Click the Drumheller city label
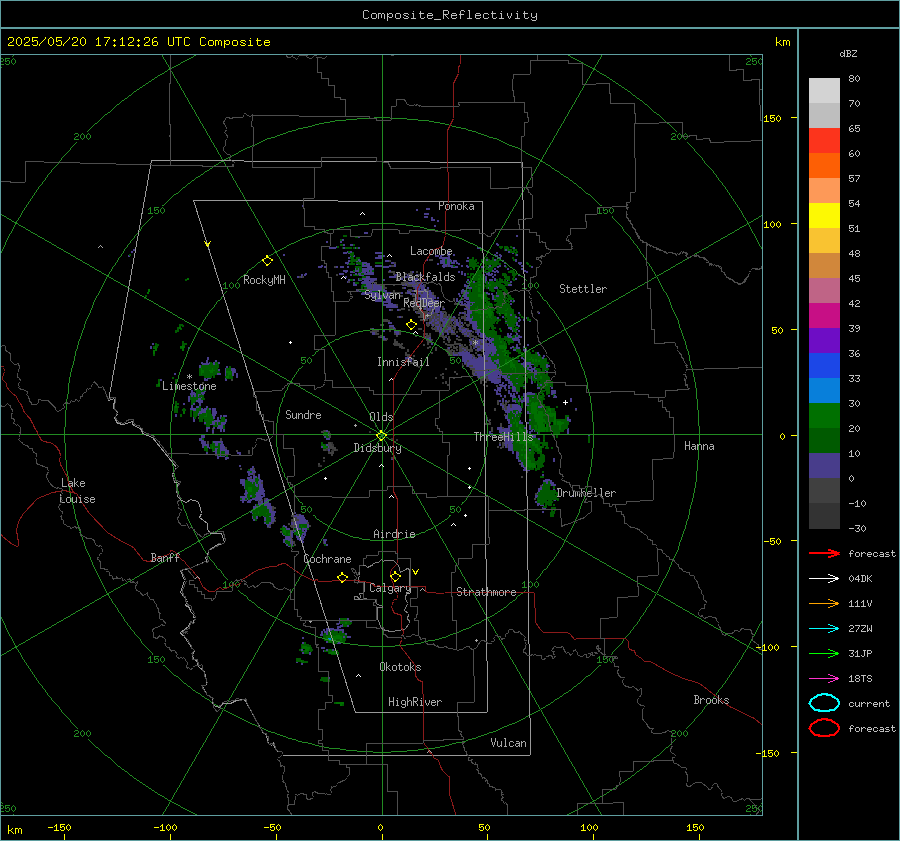Image resolution: width=900 pixels, height=841 pixels. tap(586, 493)
